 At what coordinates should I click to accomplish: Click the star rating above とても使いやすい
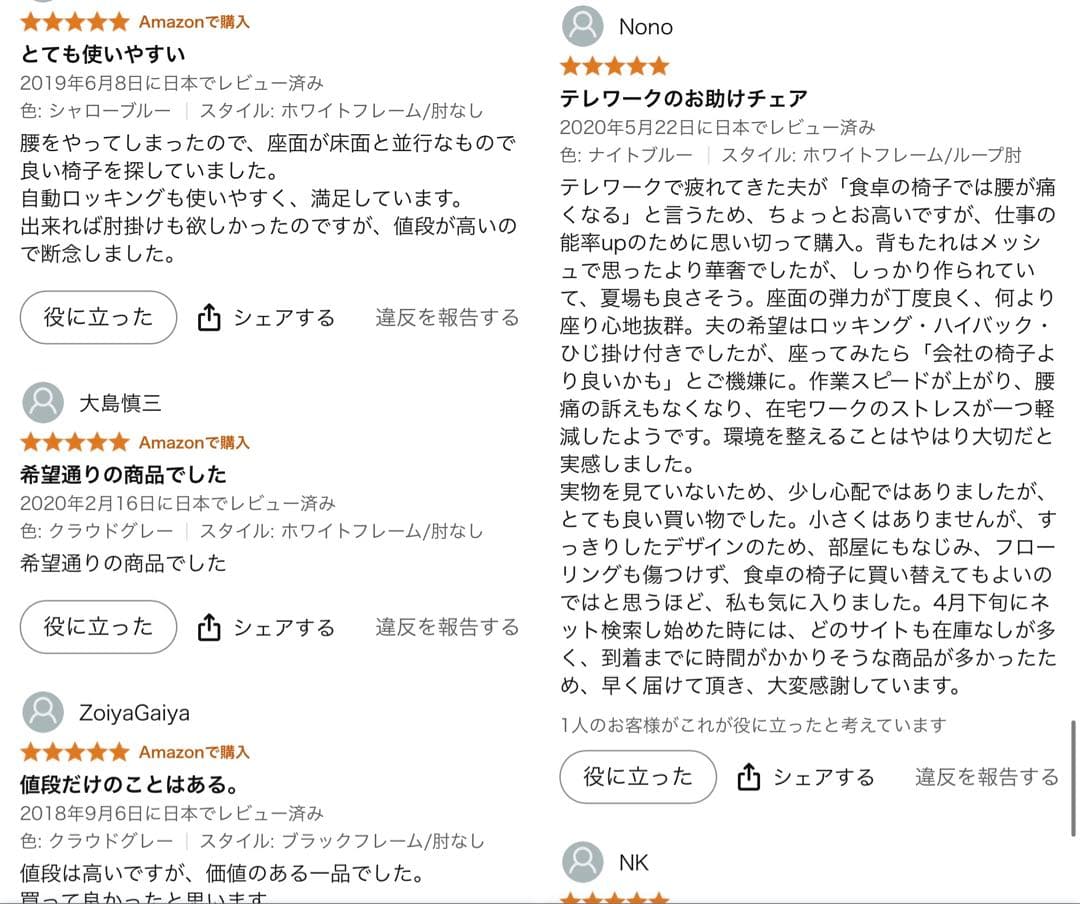coord(74,20)
